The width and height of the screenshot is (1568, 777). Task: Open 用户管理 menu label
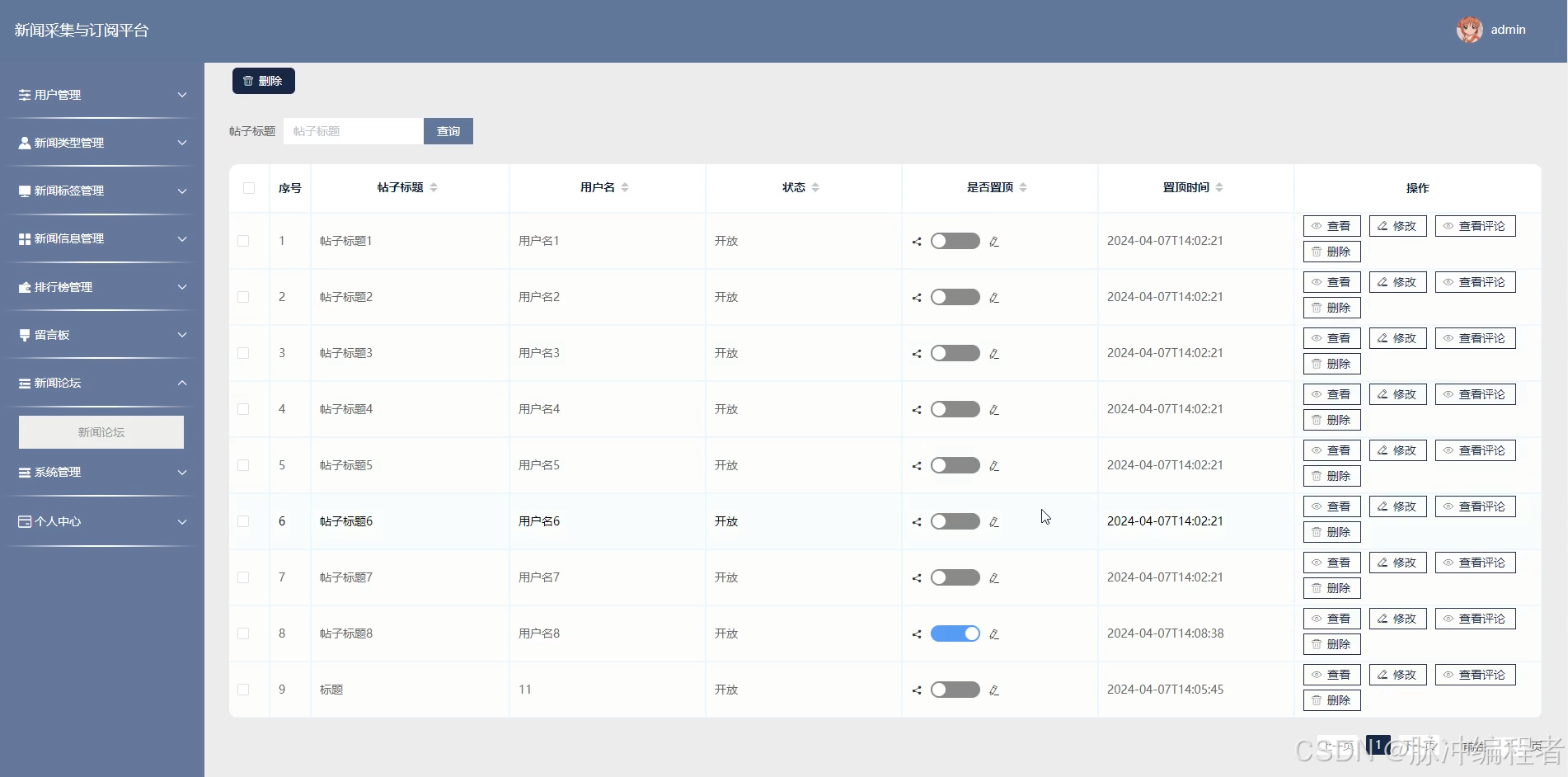[x=58, y=95]
